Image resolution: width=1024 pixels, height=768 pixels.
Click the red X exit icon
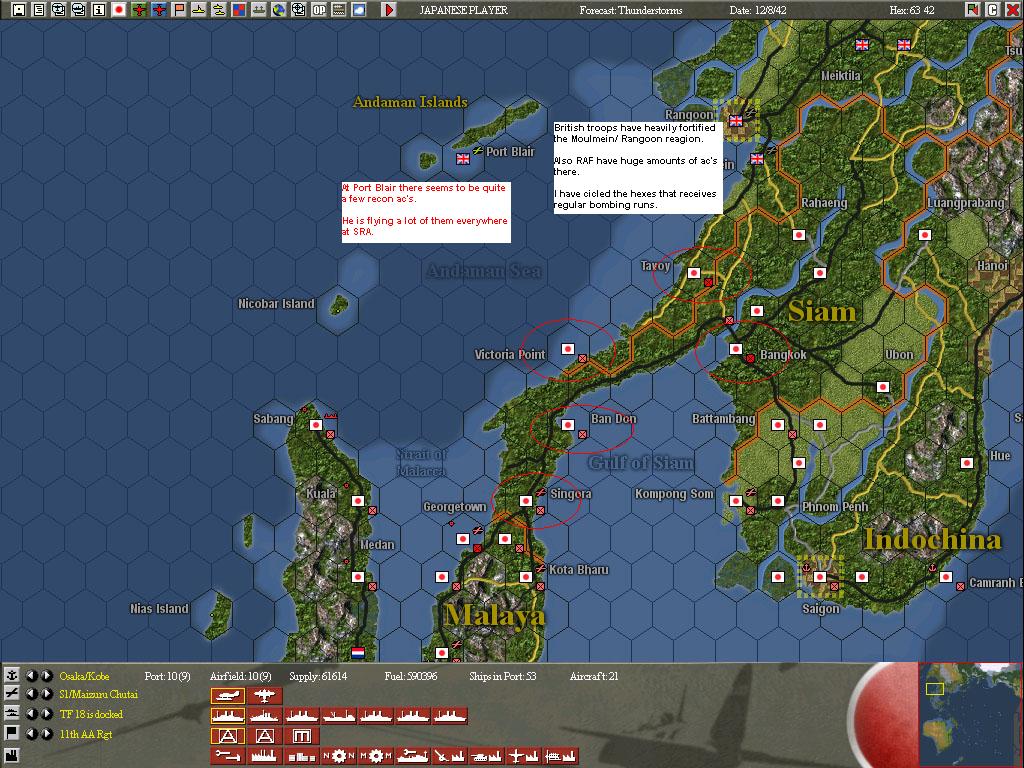pos(1012,10)
